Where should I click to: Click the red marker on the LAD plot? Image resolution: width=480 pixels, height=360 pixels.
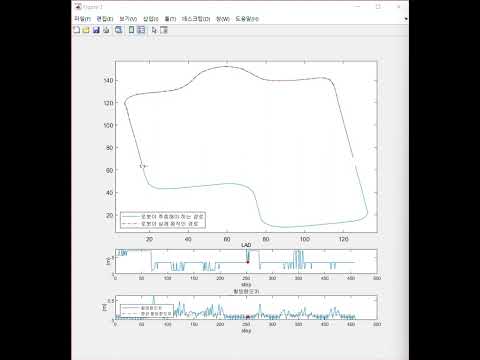point(247,262)
